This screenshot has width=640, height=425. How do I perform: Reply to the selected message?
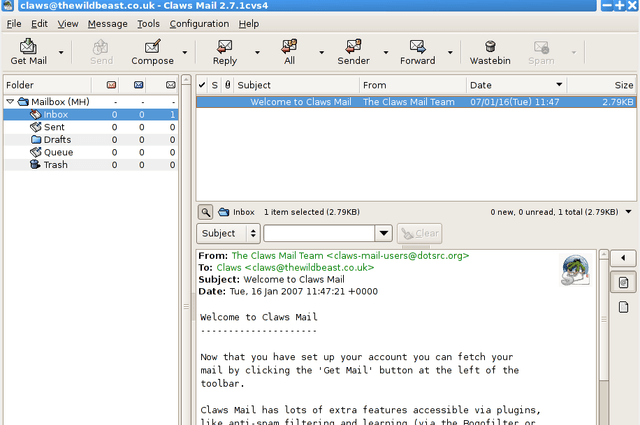(224, 51)
